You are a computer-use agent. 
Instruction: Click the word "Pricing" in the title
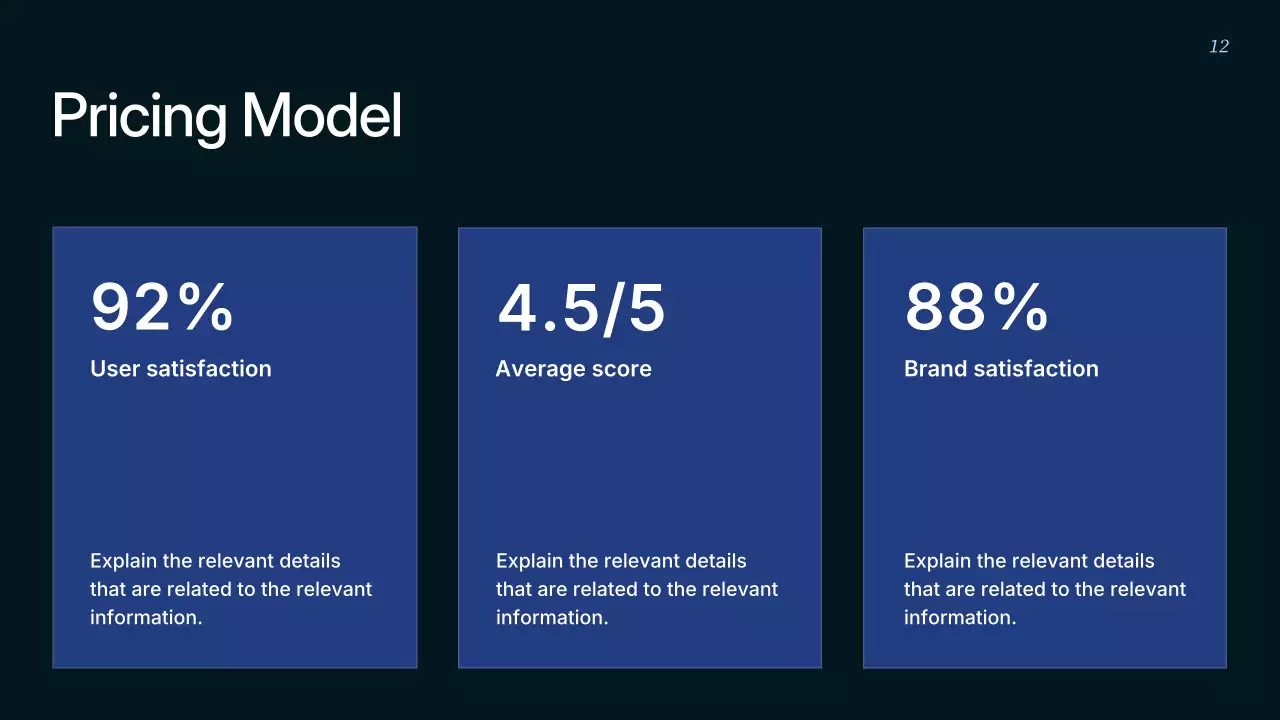click(x=140, y=116)
